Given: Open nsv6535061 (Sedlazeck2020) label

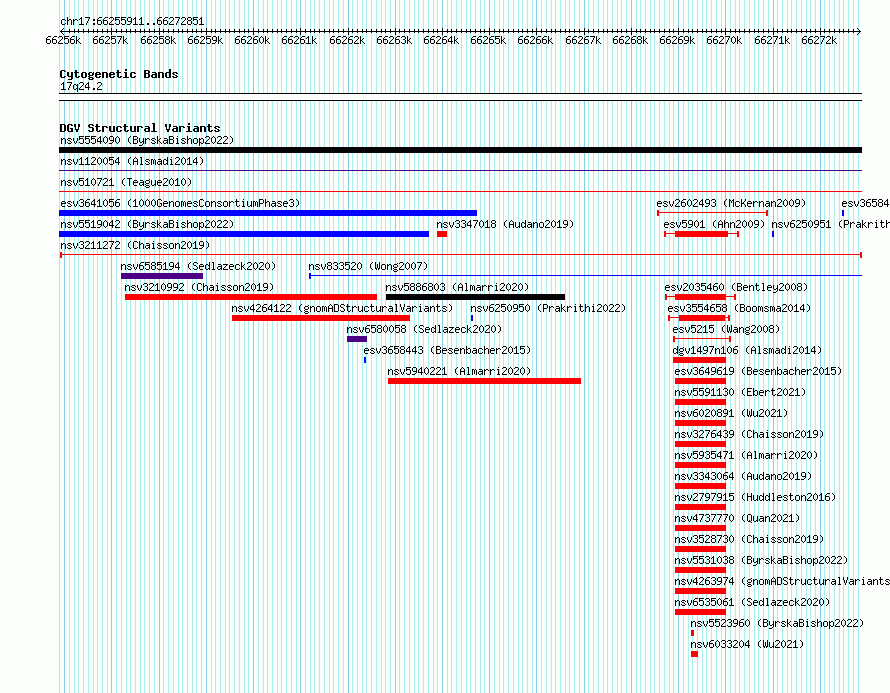Looking at the screenshot, I should [x=753, y=602].
